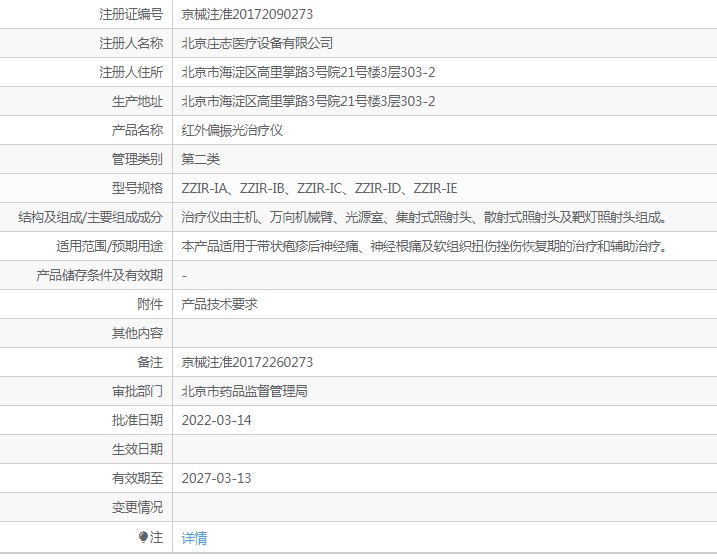Select approval date 2022-03-14
Screen dimensions: 717x559
point(216,420)
